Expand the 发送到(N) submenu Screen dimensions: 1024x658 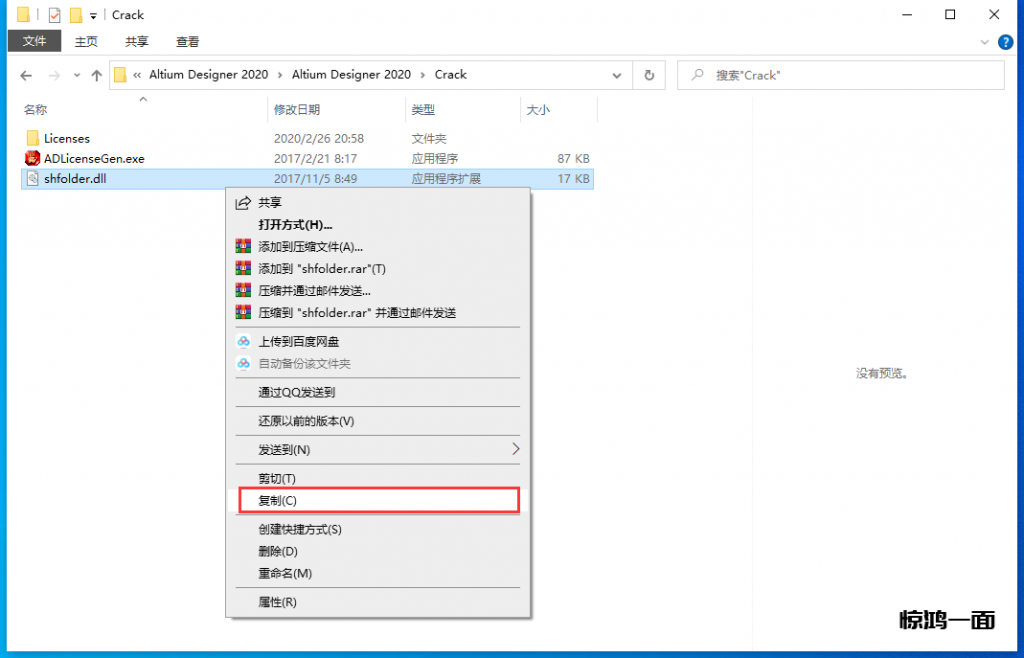pyautogui.click(x=515, y=450)
